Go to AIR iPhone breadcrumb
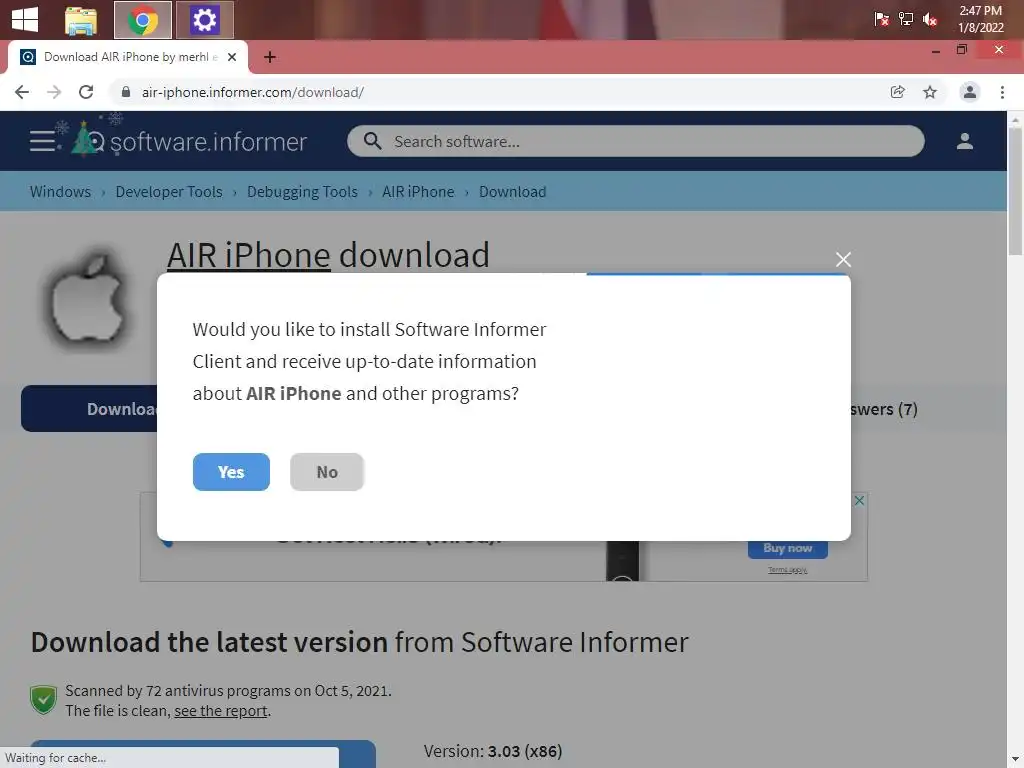The image size is (1024, 768). click(418, 191)
